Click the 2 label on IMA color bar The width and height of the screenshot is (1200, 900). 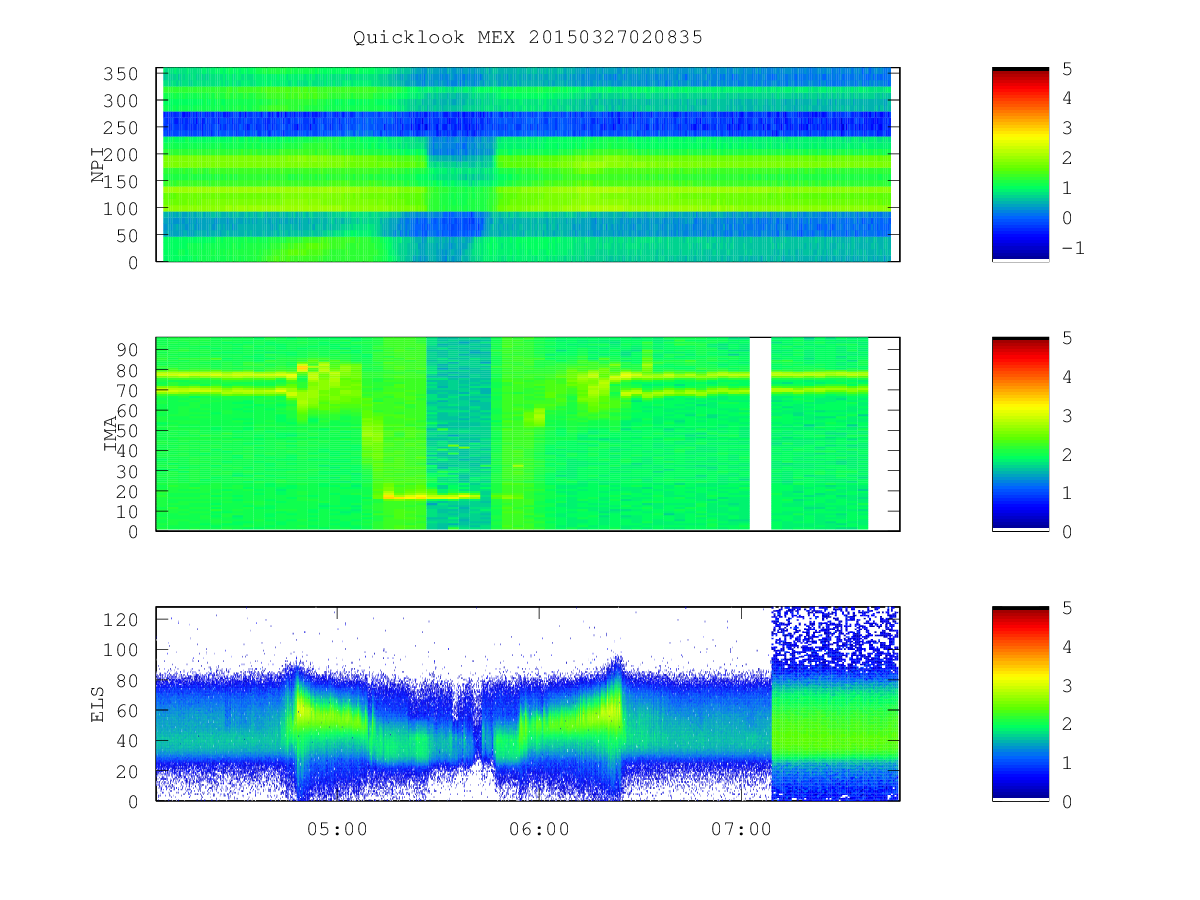pyautogui.click(x=1067, y=454)
